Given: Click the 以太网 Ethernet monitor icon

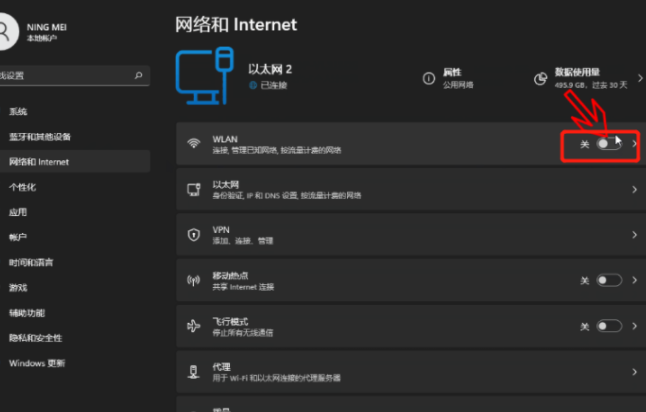Looking at the screenshot, I should click(193, 189).
